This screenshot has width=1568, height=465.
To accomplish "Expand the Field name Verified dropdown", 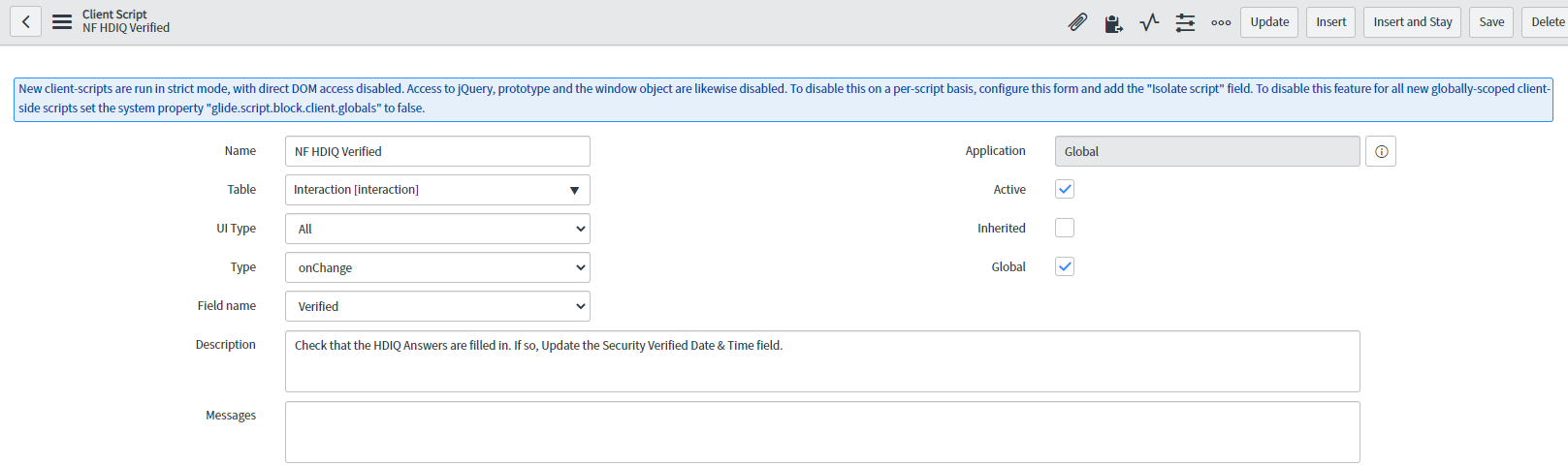I will [x=437, y=306].
